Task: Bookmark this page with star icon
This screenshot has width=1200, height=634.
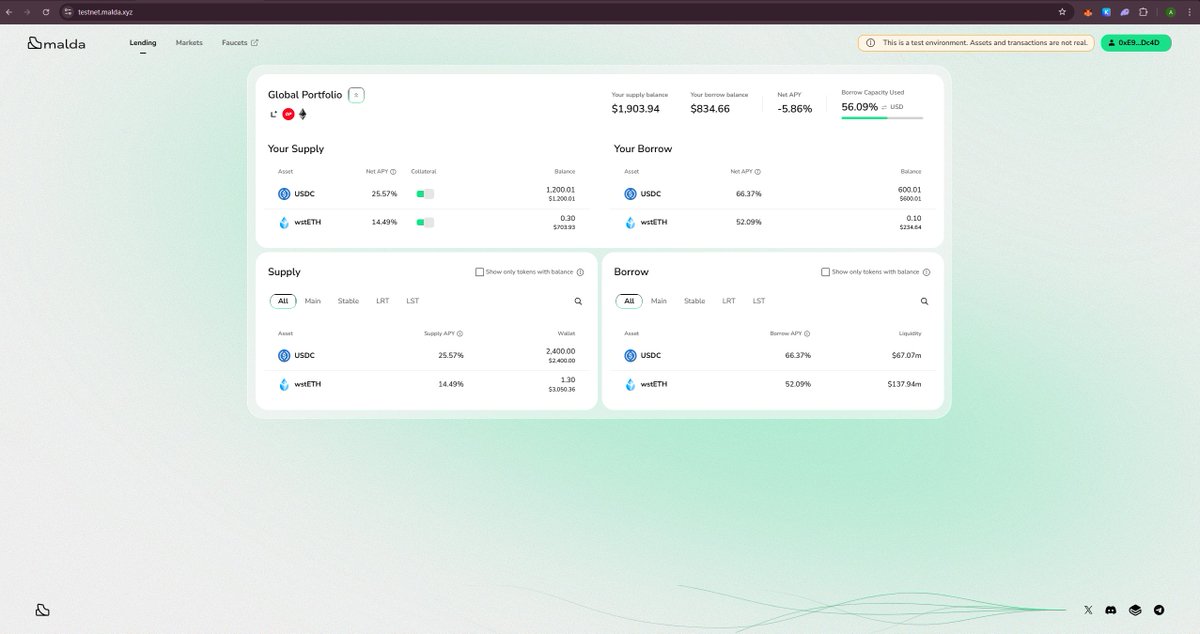Action: click(1063, 11)
